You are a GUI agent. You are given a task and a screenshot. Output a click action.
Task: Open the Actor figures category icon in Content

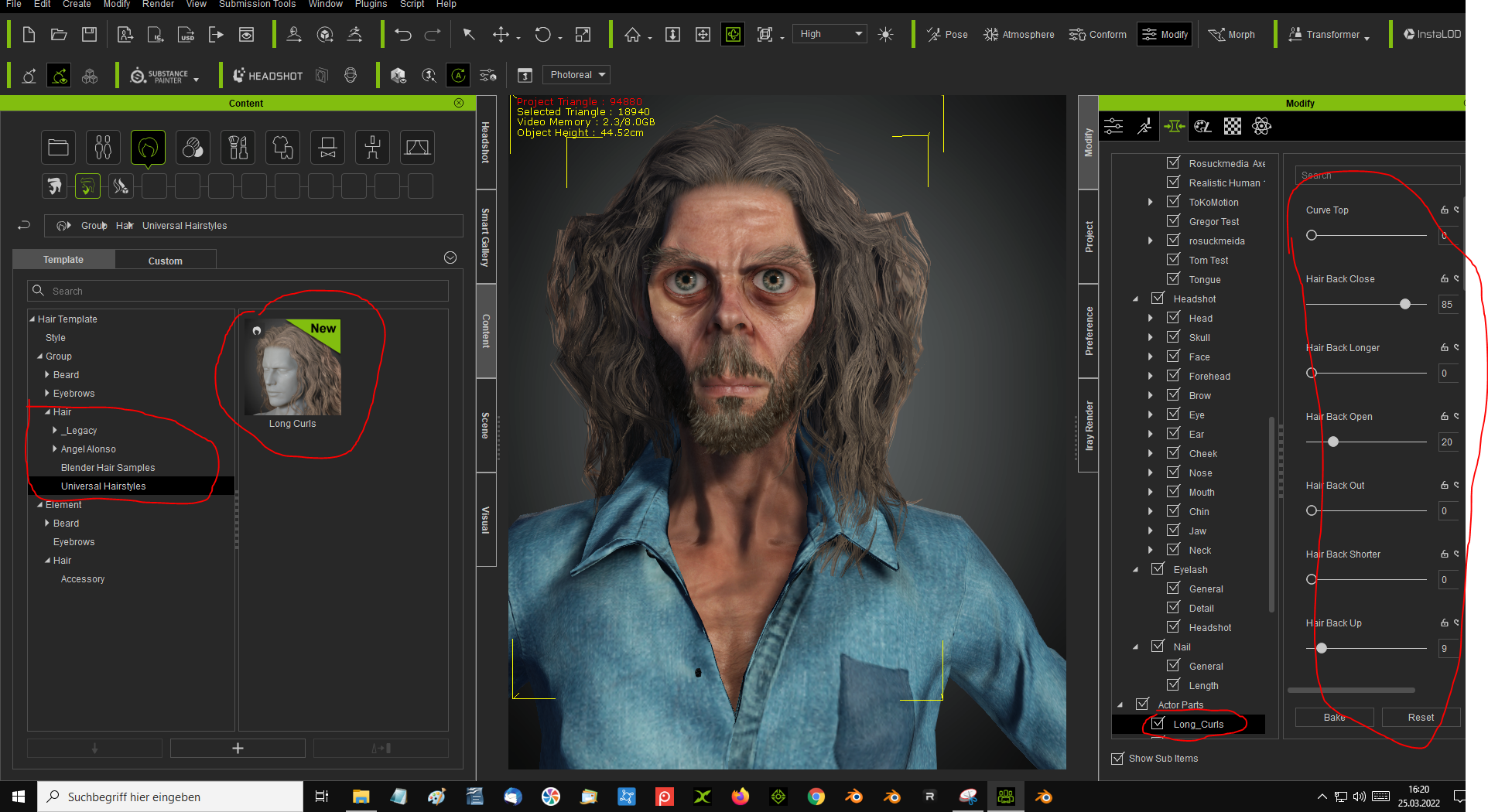[x=103, y=147]
